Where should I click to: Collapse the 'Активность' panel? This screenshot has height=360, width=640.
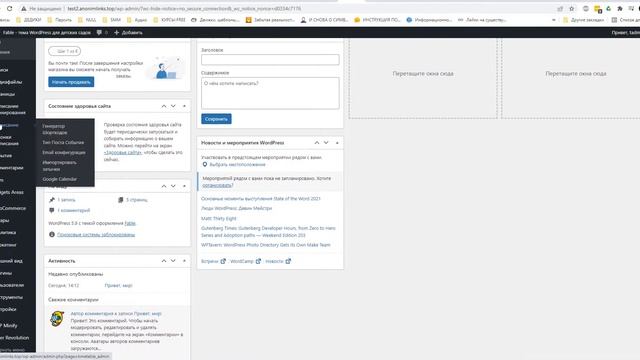click(x=184, y=261)
